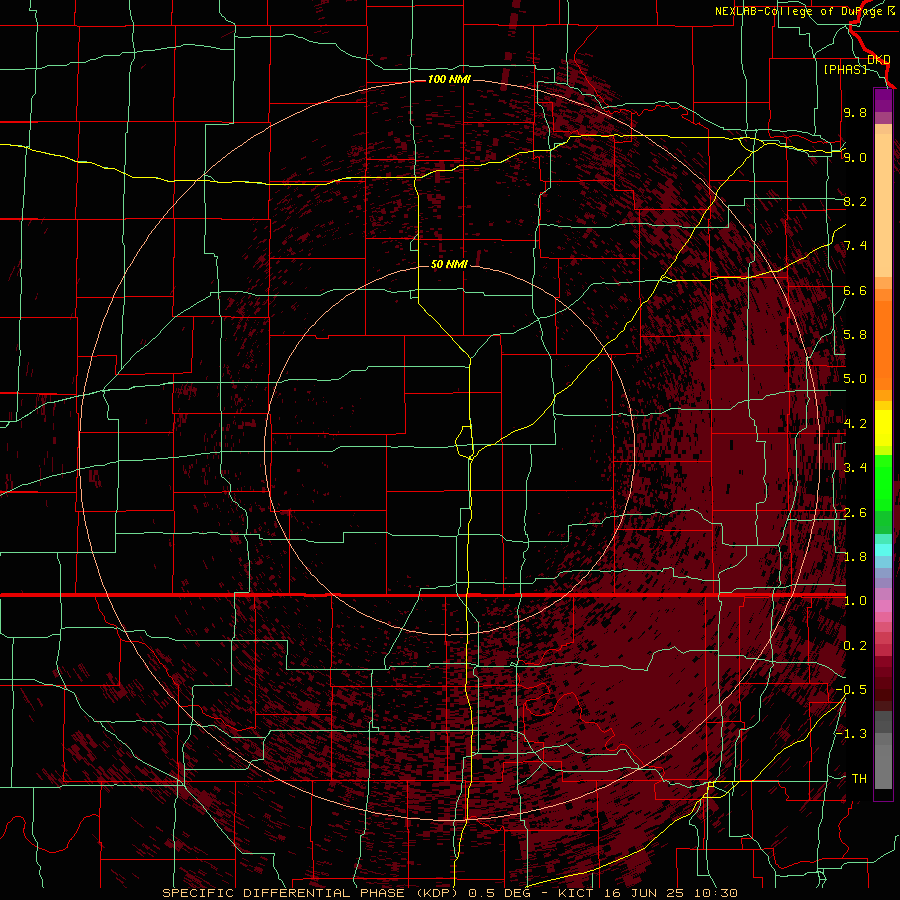Select the 9.8 value on the color scale
Screen dimensions: 900x900
[855, 112]
